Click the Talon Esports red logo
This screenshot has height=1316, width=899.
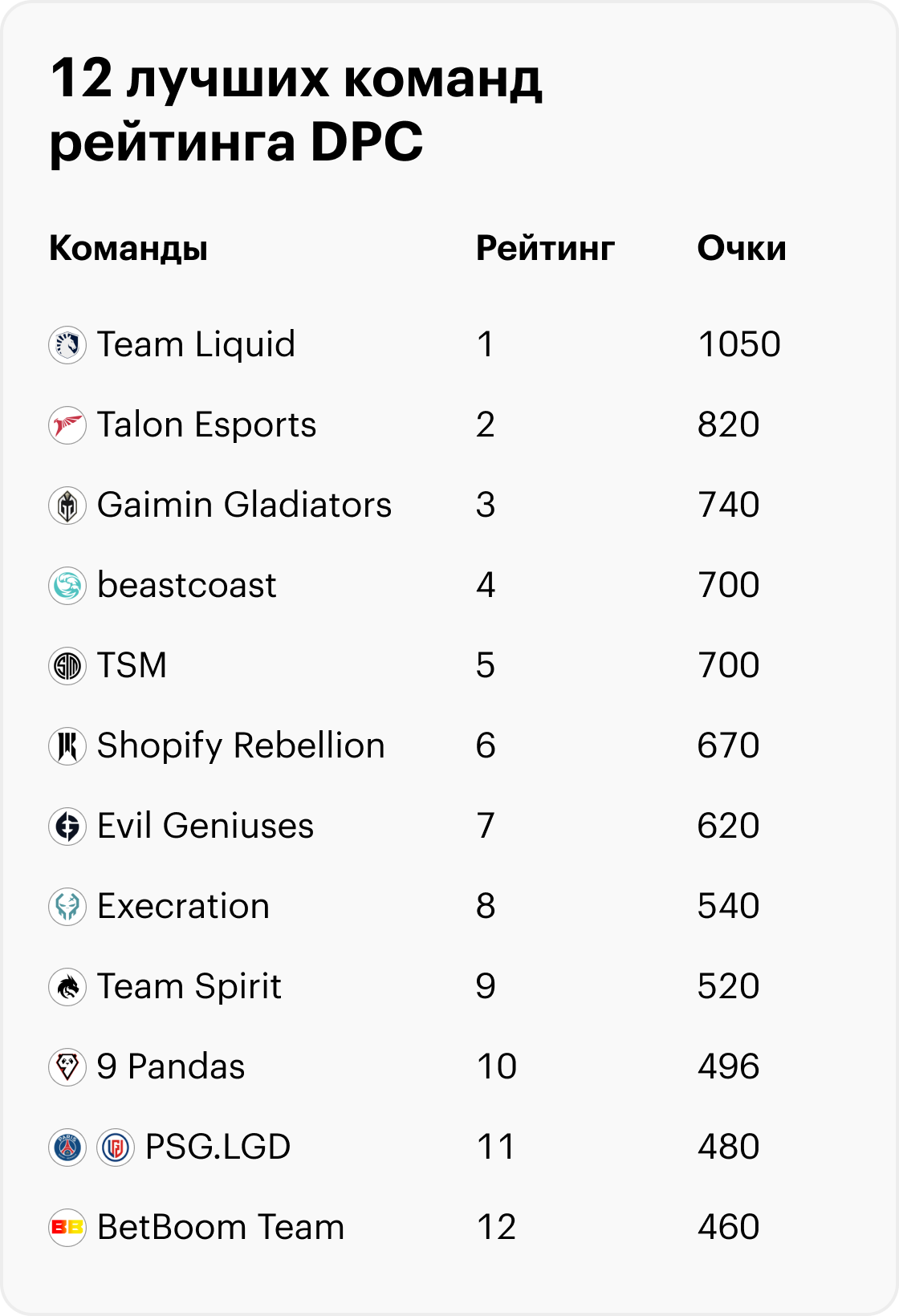click(x=67, y=425)
